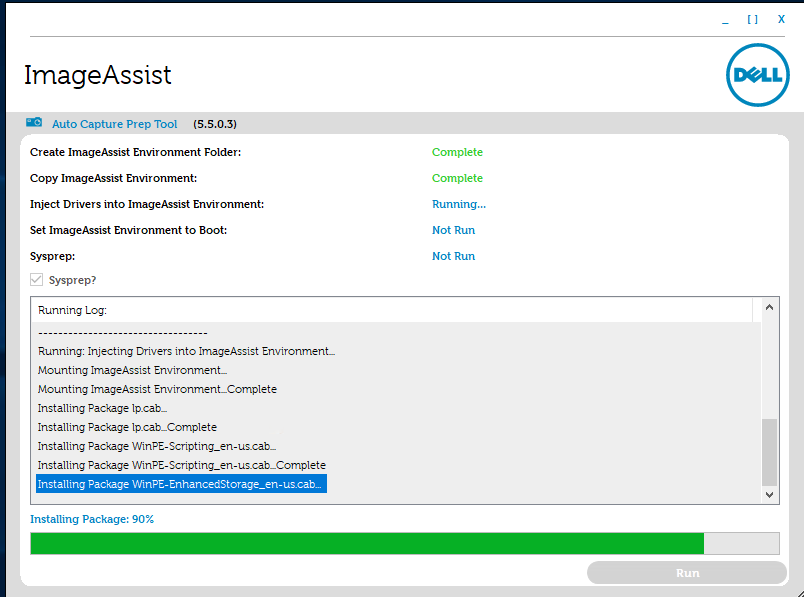Open the Auto Capture Prep Tool link
Screen dimensions: 804x597
pyautogui.click(x=114, y=124)
